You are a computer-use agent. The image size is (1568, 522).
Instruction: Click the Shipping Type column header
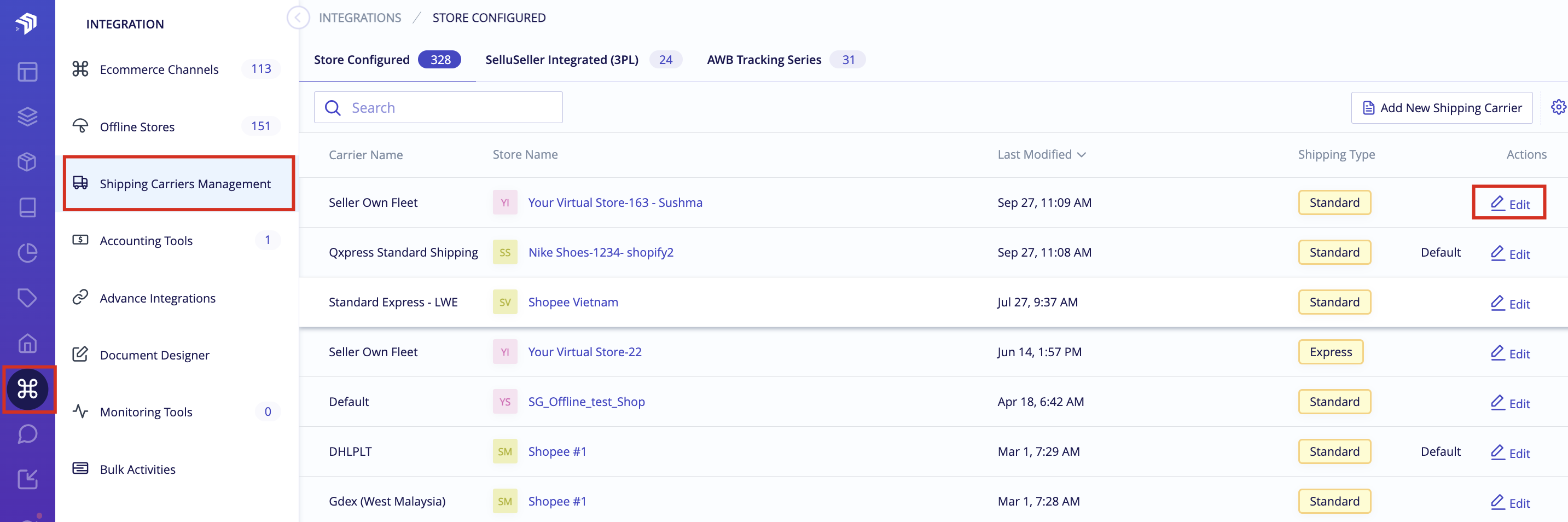click(1336, 155)
